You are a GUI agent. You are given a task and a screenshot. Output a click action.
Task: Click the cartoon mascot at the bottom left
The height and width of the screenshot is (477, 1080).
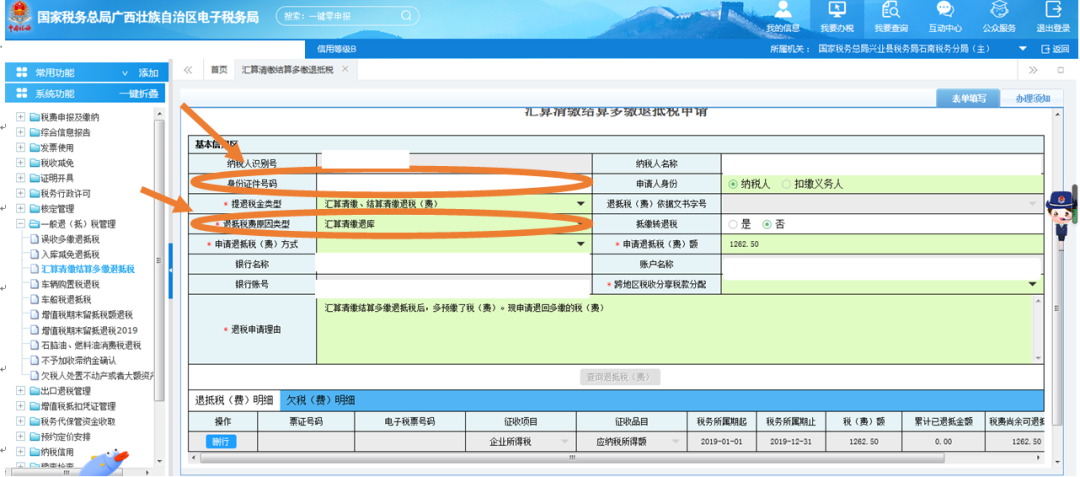[x=103, y=463]
